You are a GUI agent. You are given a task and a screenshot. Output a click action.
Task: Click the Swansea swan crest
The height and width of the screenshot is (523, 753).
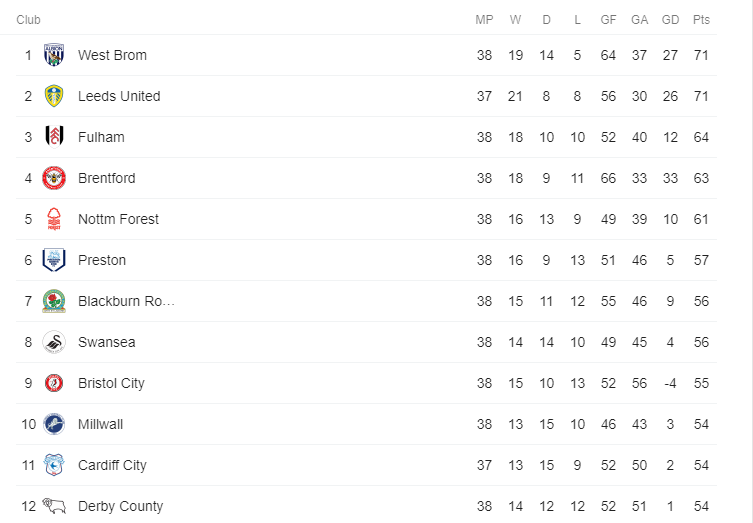click(54, 342)
